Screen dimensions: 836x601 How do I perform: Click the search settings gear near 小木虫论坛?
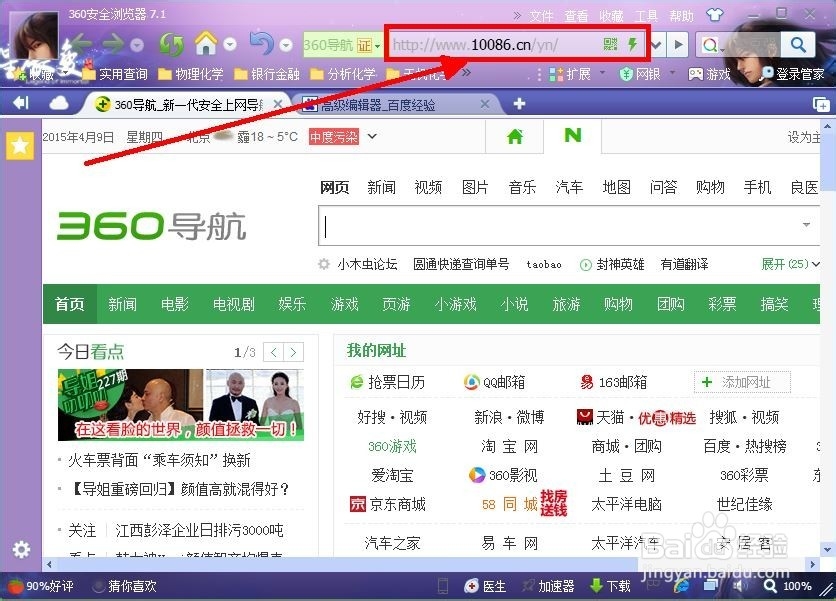pyautogui.click(x=324, y=264)
